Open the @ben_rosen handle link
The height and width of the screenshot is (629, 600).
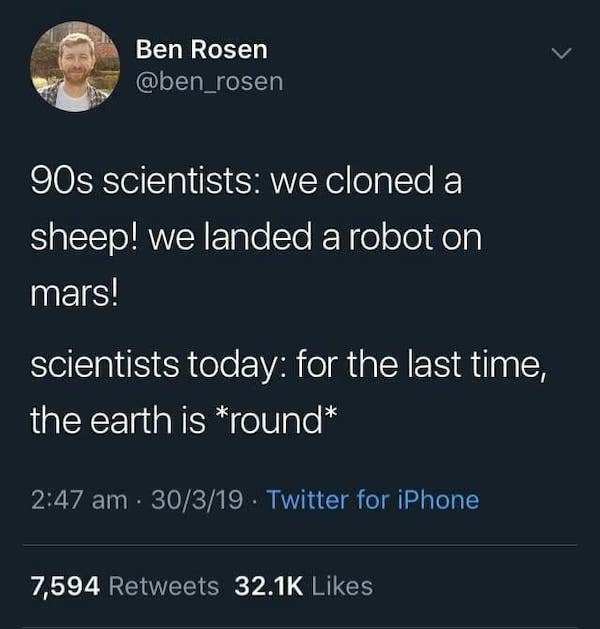click(209, 81)
